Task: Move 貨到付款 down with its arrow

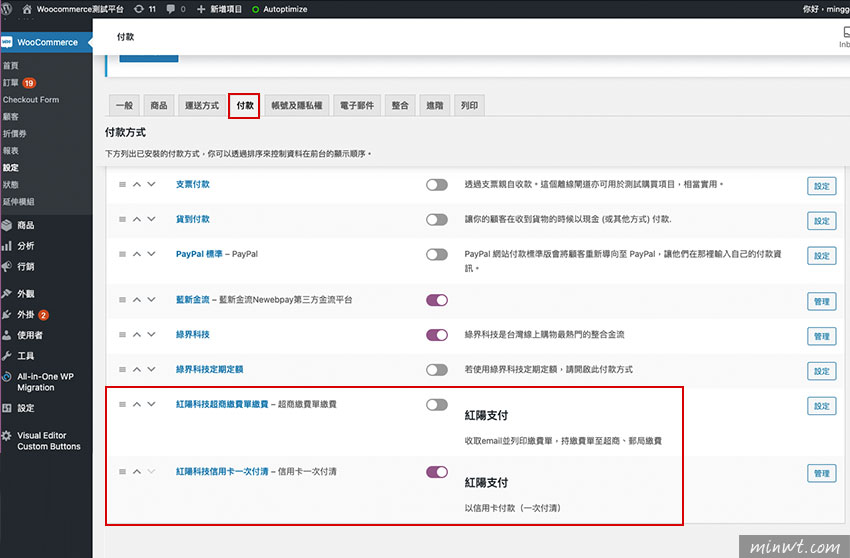Action: (x=151, y=219)
